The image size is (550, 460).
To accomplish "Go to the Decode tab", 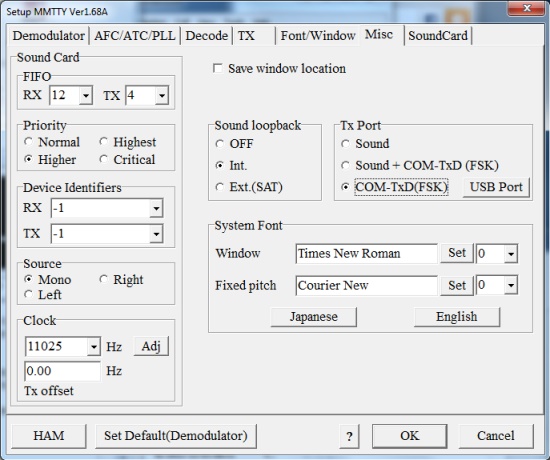I will tap(206, 36).
